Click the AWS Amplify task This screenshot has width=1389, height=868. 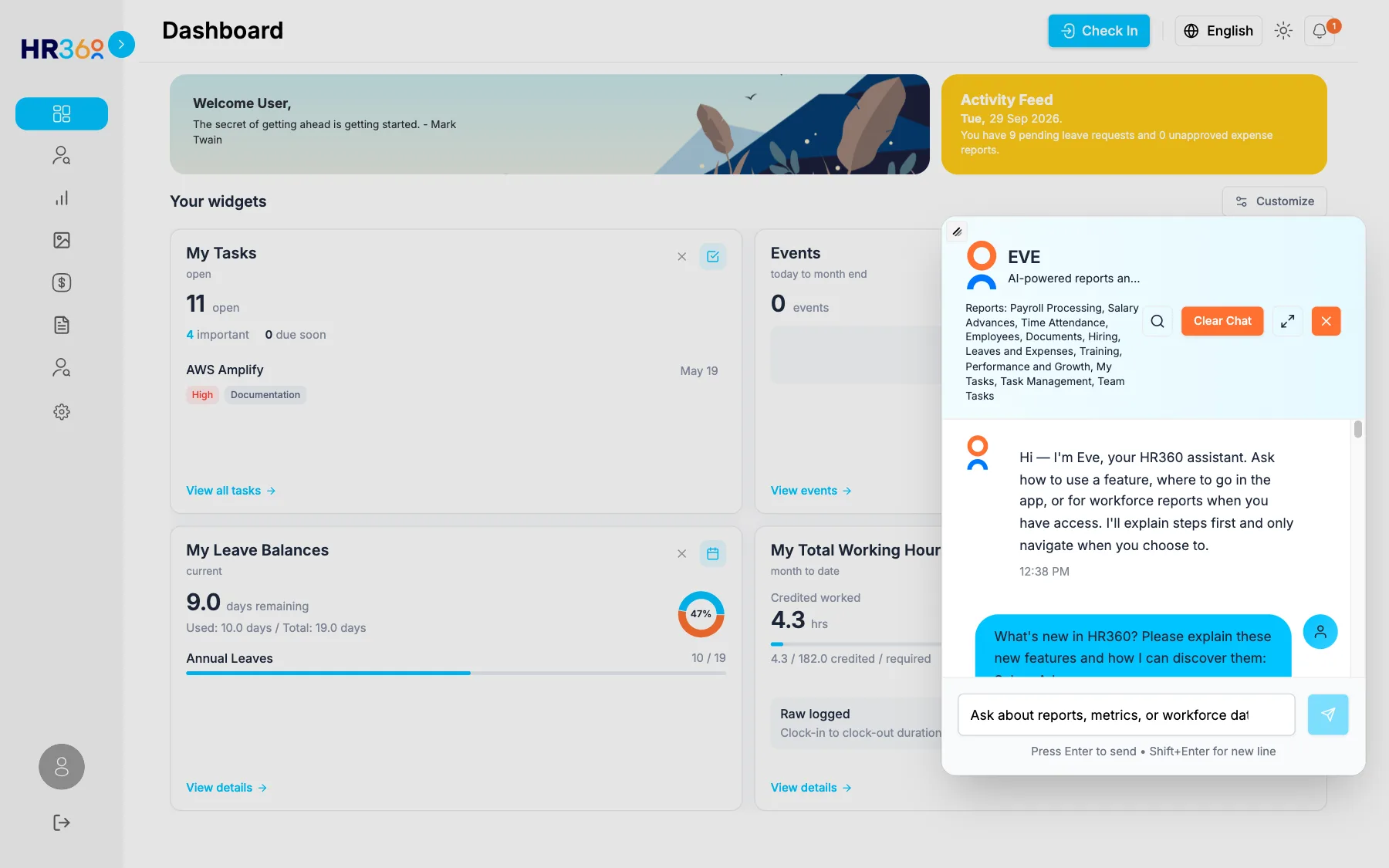[225, 370]
